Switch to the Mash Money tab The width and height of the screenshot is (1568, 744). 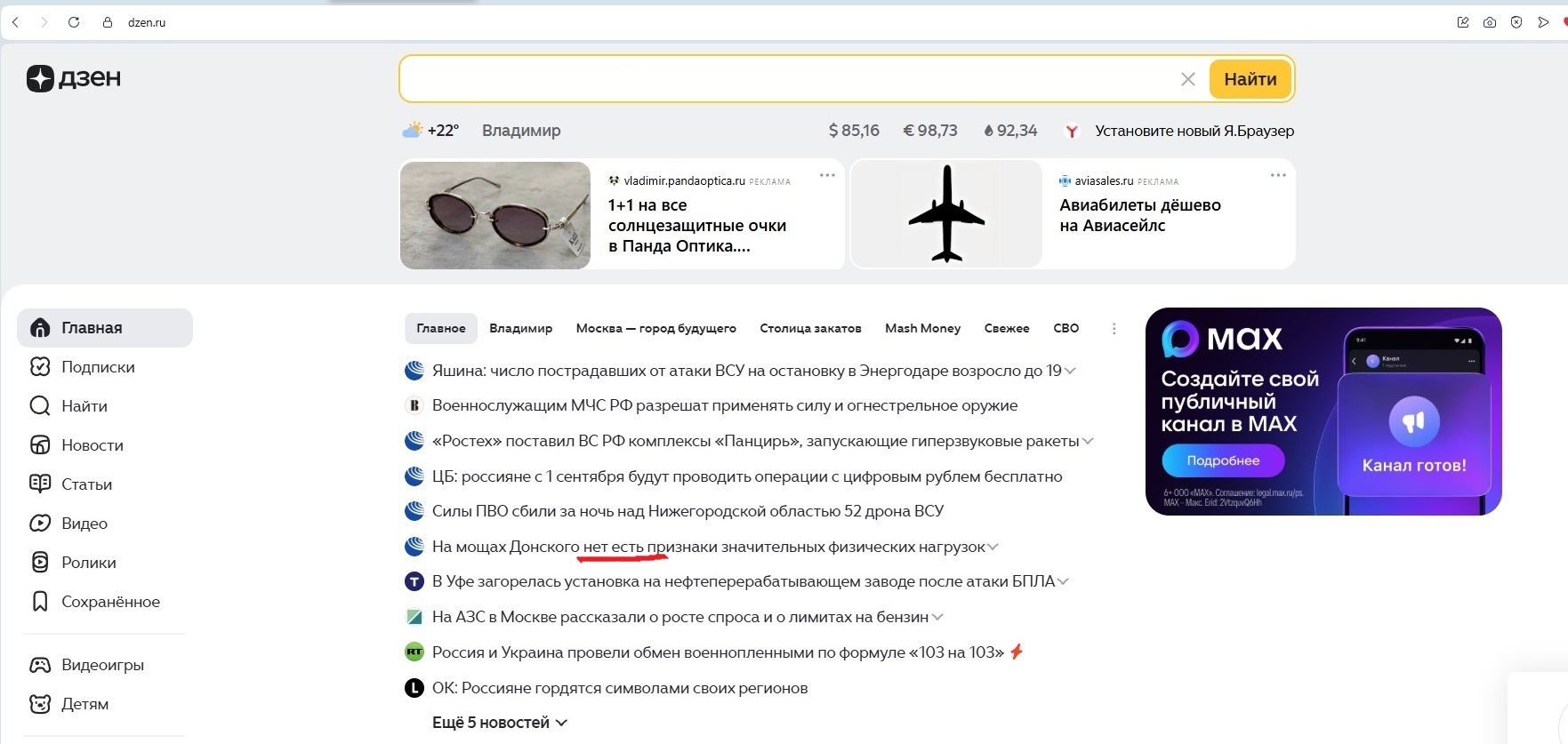(x=923, y=328)
